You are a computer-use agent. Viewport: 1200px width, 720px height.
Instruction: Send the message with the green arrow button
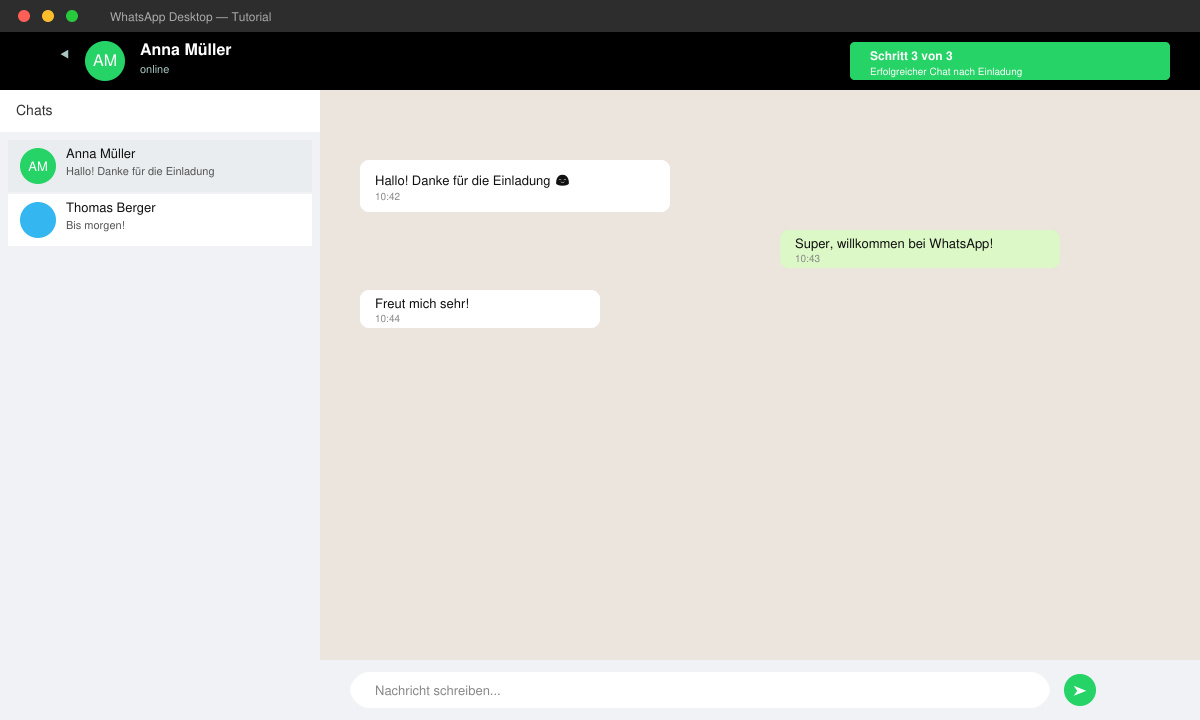point(1080,690)
